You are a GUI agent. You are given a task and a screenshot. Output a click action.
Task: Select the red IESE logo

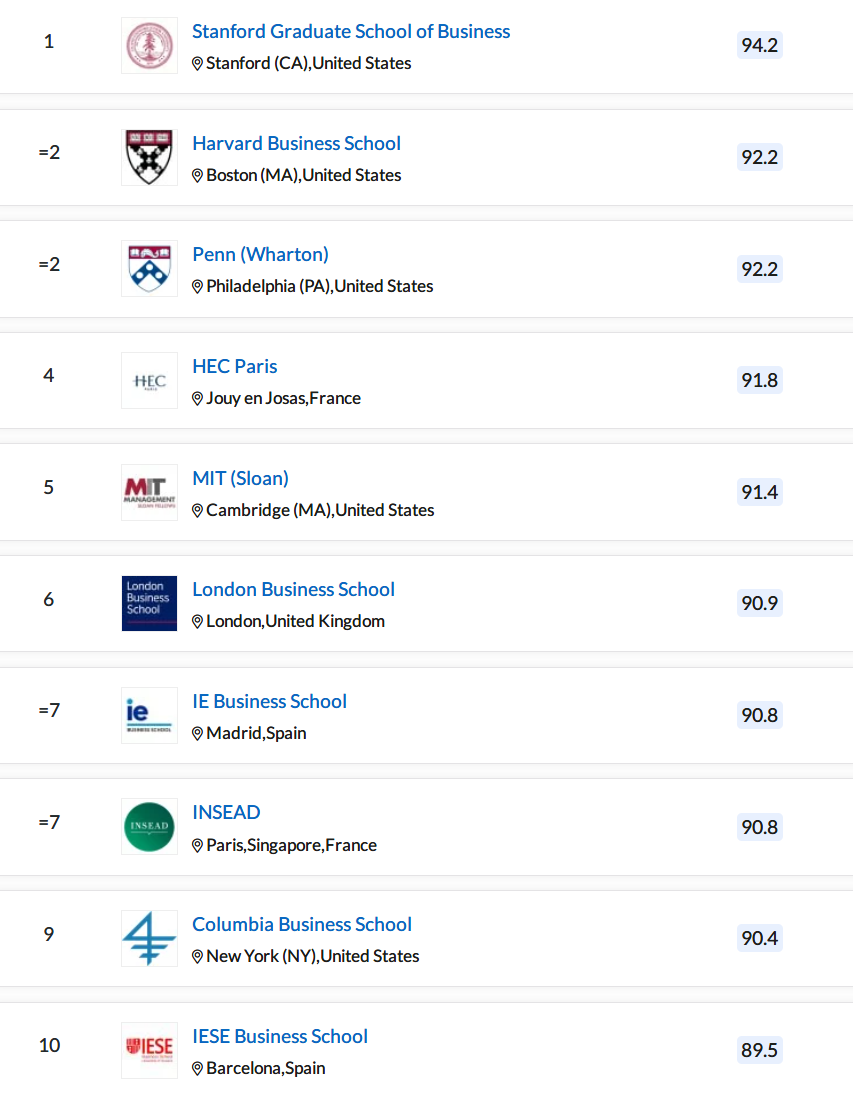(x=149, y=1050)
